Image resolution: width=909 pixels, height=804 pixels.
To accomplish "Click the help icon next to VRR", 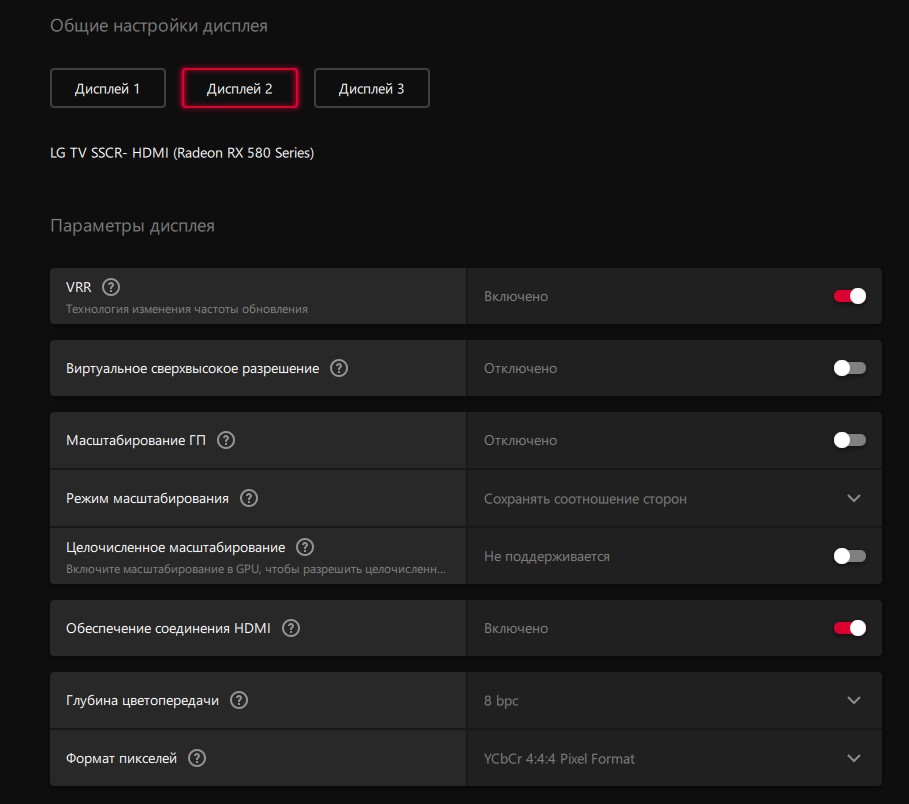I will point(111,287).
